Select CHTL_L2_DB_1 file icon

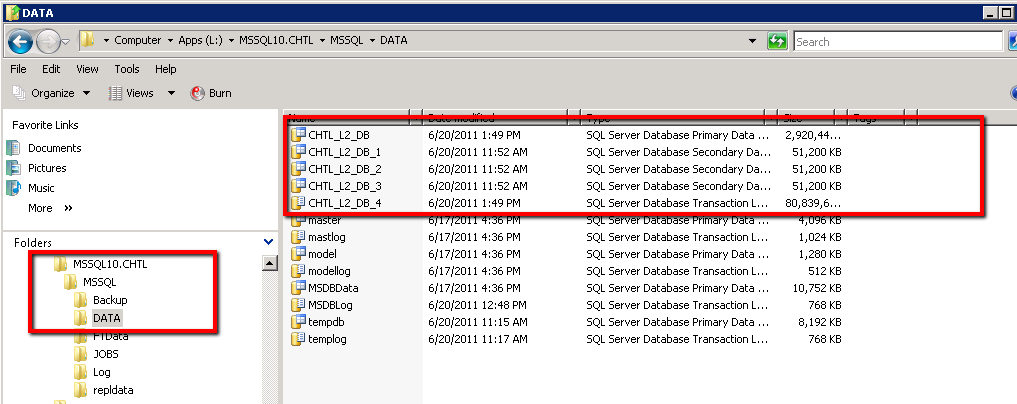click(298, 152)
